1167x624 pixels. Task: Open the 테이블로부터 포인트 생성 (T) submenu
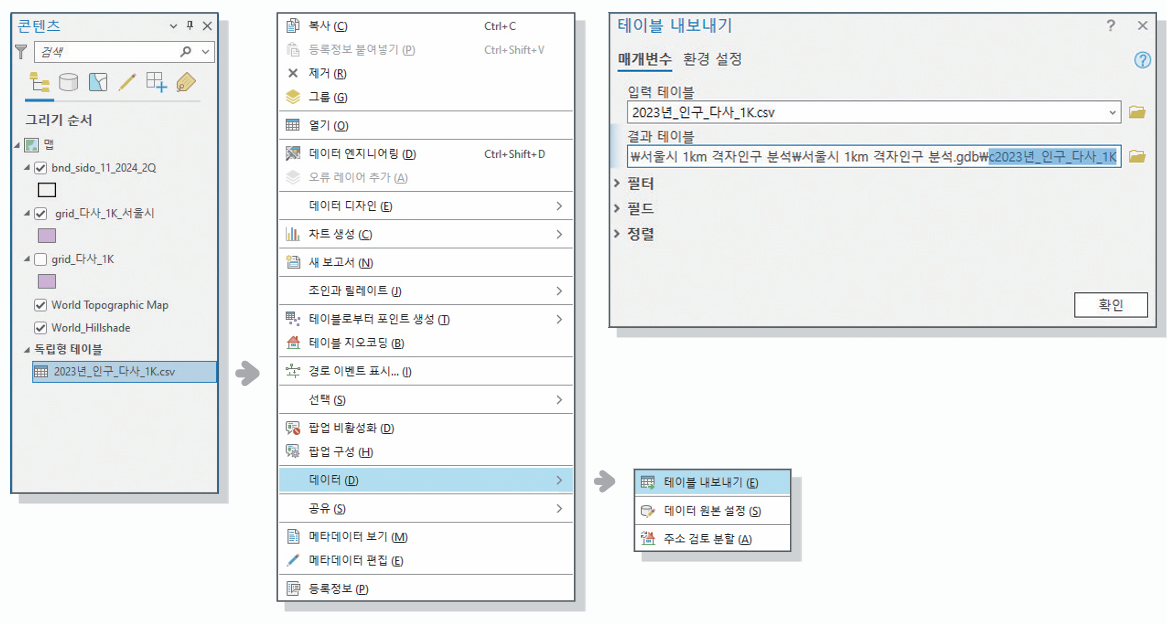(426, 319)
